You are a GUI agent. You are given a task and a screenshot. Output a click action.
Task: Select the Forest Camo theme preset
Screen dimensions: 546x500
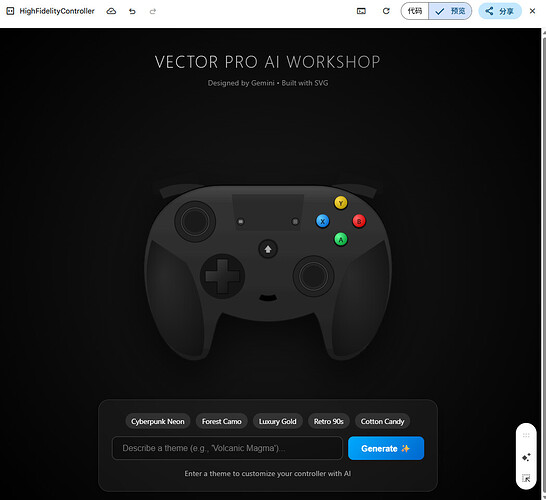click(221, 421)
